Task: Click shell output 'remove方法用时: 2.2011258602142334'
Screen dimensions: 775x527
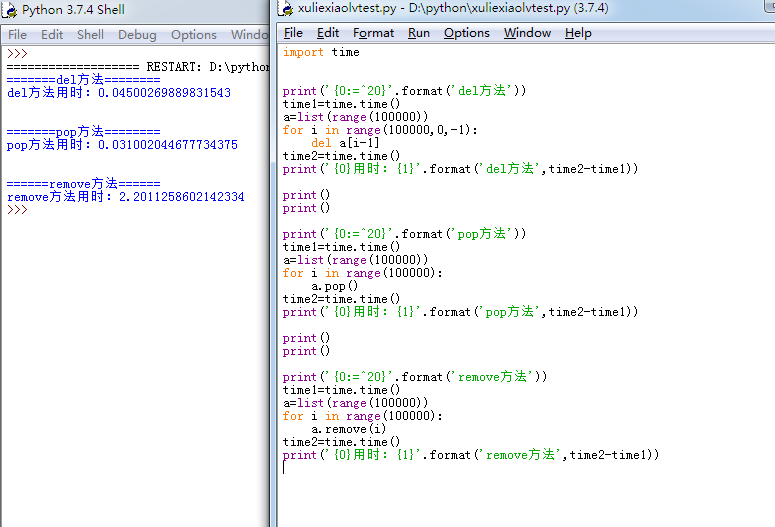Action: tap(126, 196)
